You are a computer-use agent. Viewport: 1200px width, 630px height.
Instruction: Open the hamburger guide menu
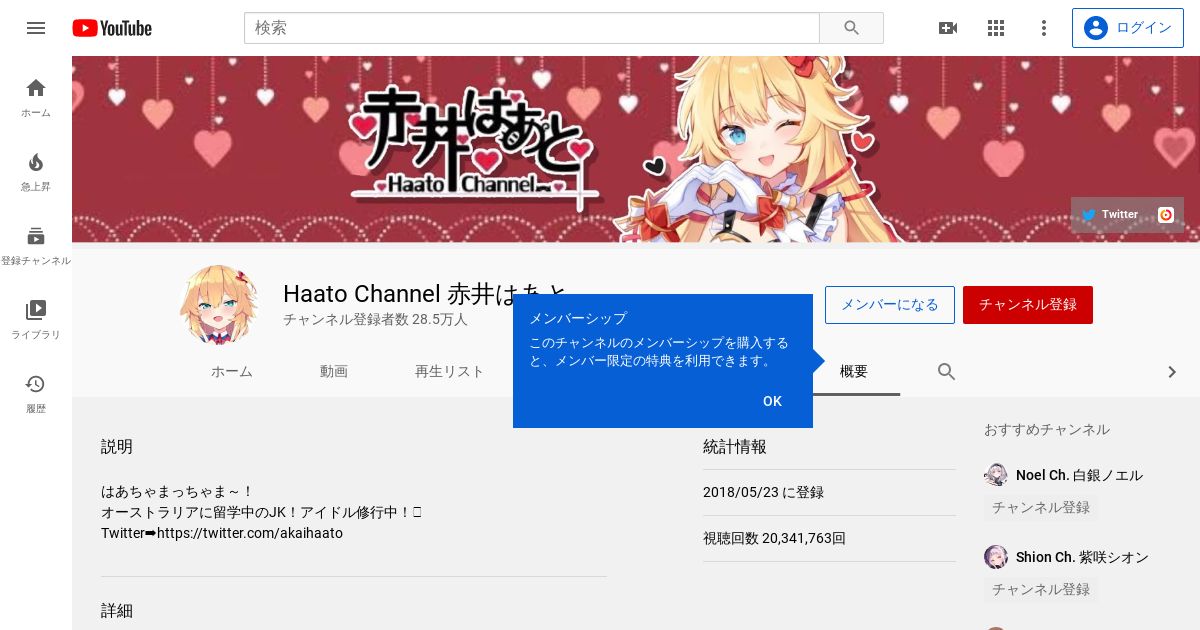click(36, 28)
